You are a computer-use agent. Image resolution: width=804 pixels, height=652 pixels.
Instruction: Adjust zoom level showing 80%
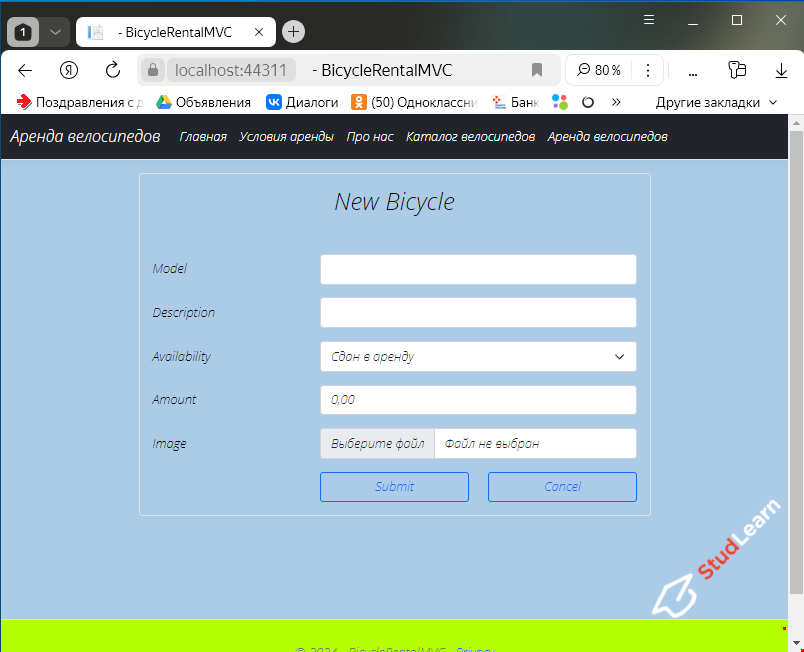(x=598, y=70)
